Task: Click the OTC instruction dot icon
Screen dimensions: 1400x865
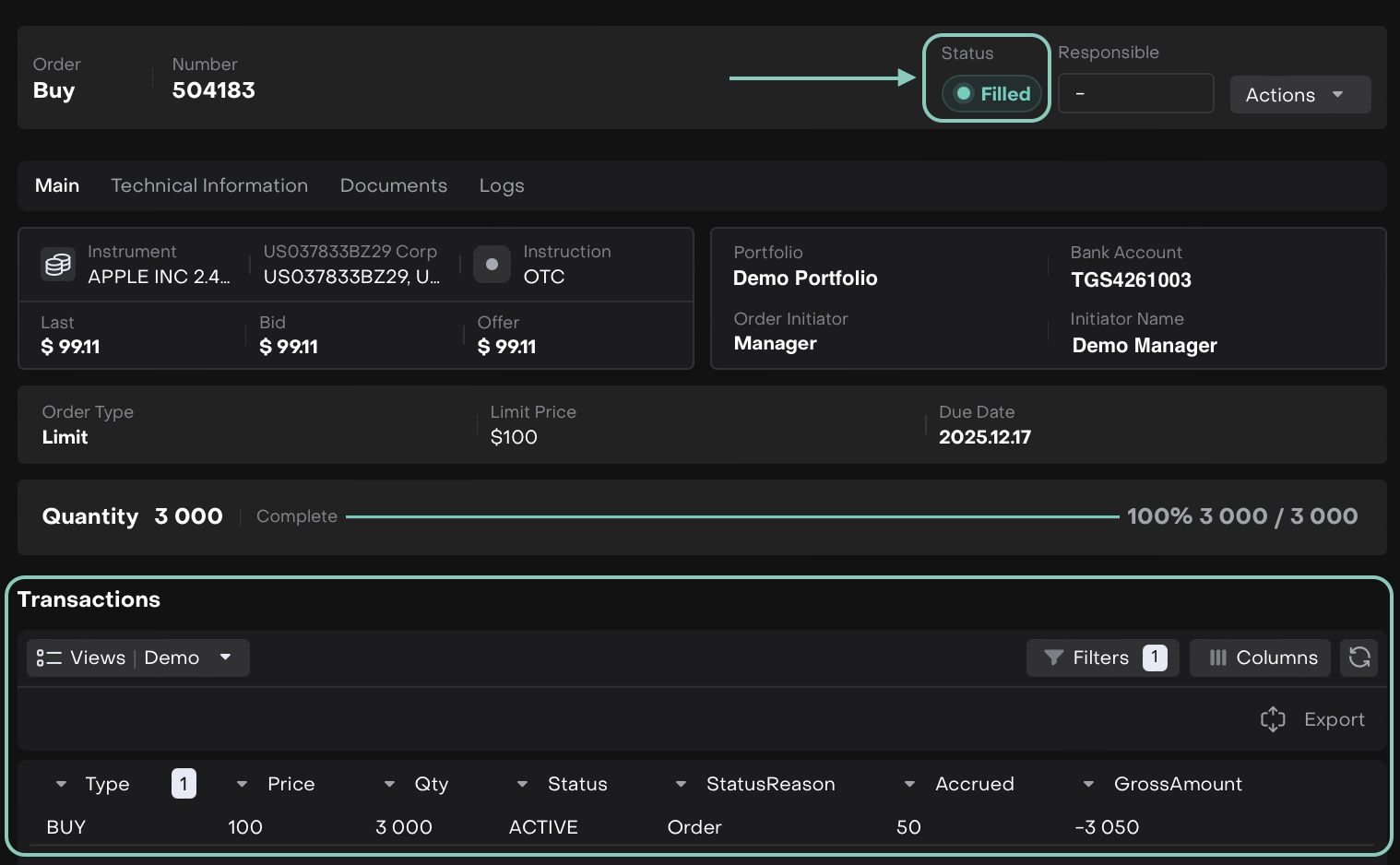Action: click(492, 265)
